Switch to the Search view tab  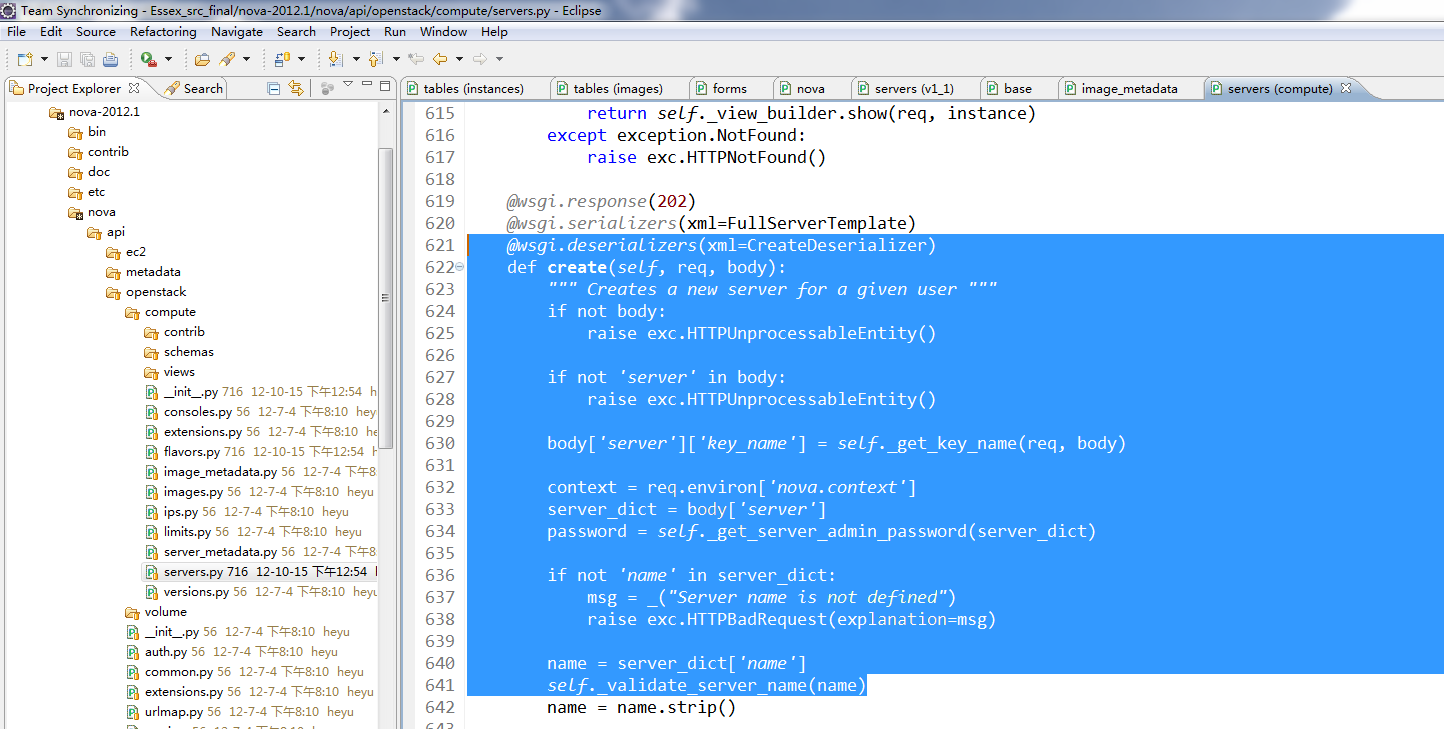(x=193, y=88)
